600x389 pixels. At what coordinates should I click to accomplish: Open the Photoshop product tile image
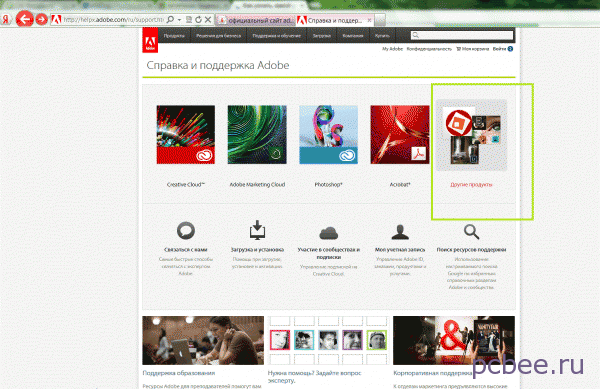pyautogui.click(x=328, y=135)
